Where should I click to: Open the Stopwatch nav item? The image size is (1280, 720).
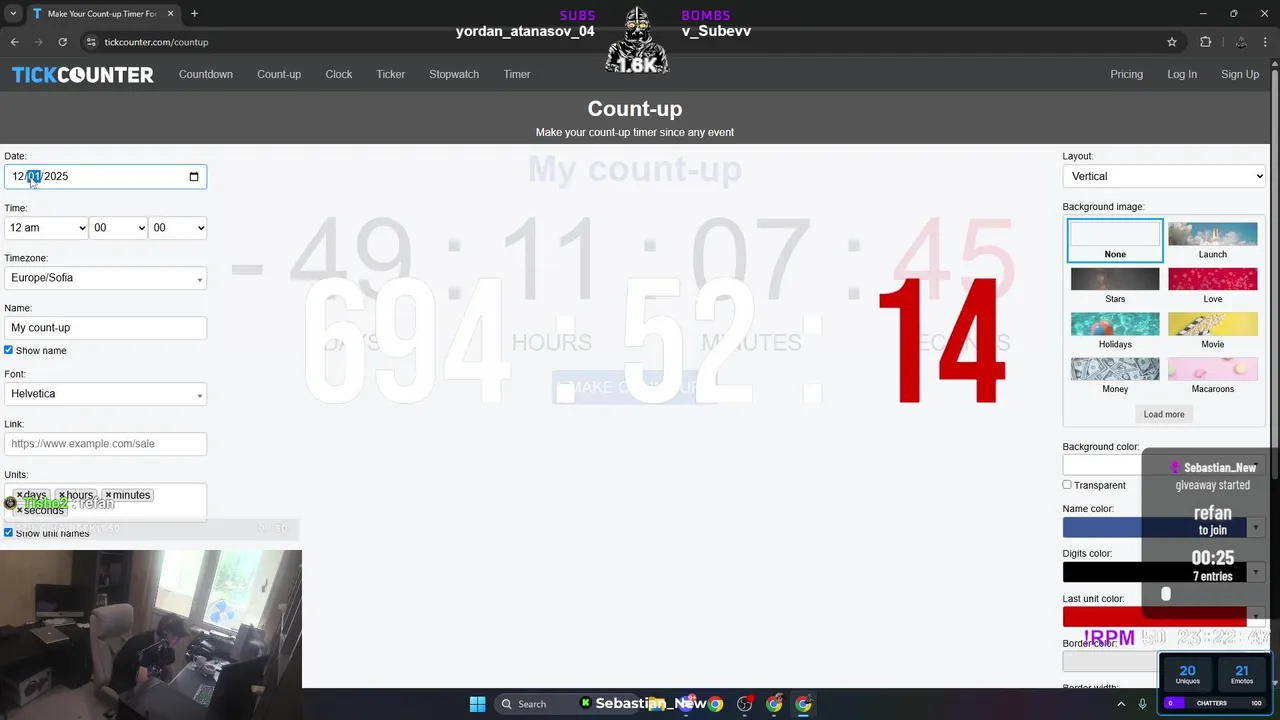(x=454, y=74)
